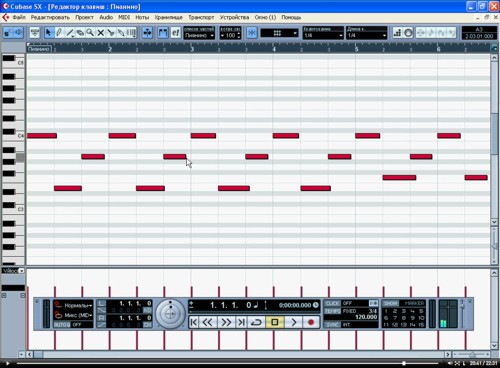Toggle Edit Active Part Only button
Viewport: 500px width, 368px height.
coord(175,33)
